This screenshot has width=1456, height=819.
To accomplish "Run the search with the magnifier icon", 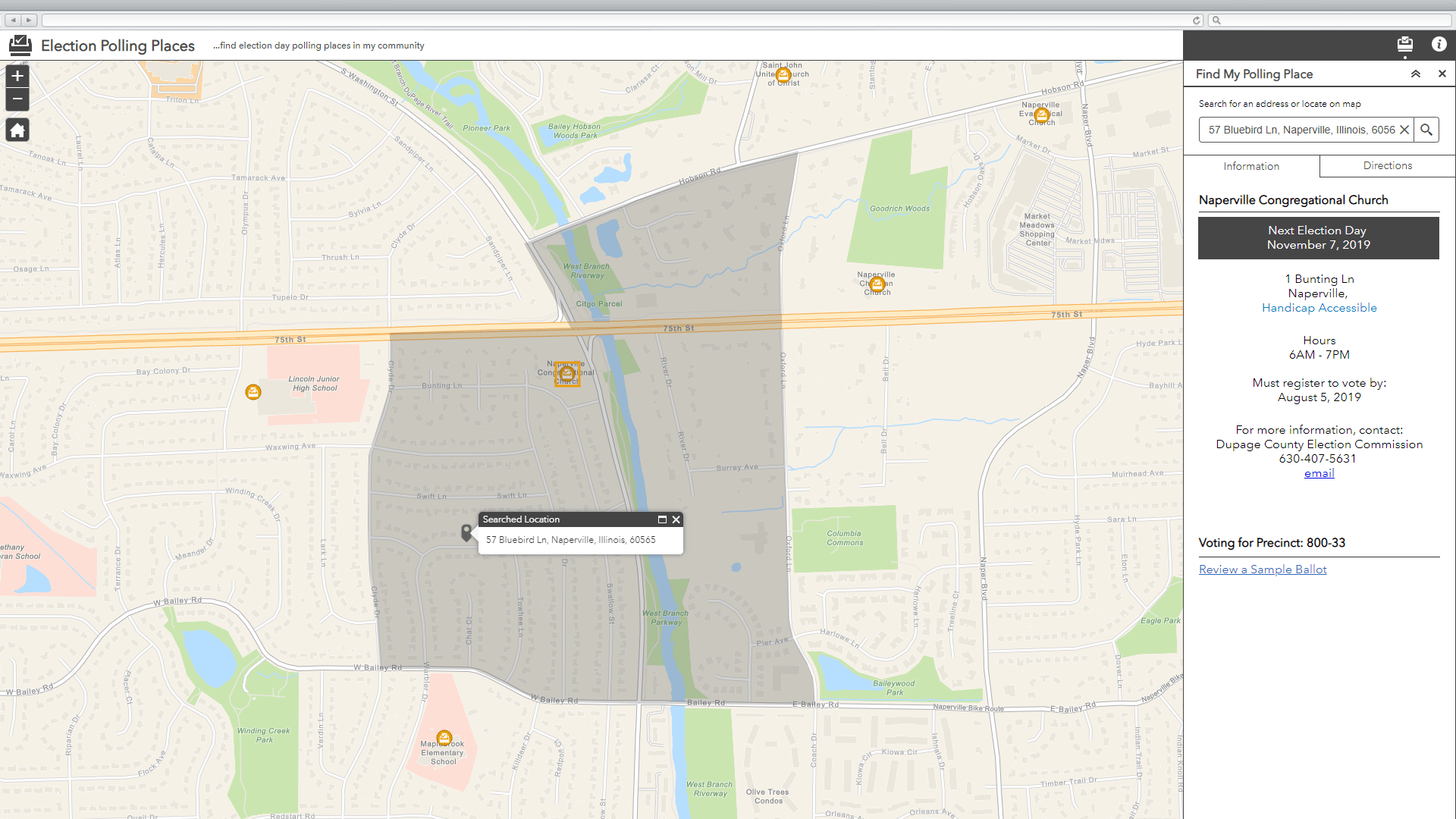I will tap(1426, 130).
